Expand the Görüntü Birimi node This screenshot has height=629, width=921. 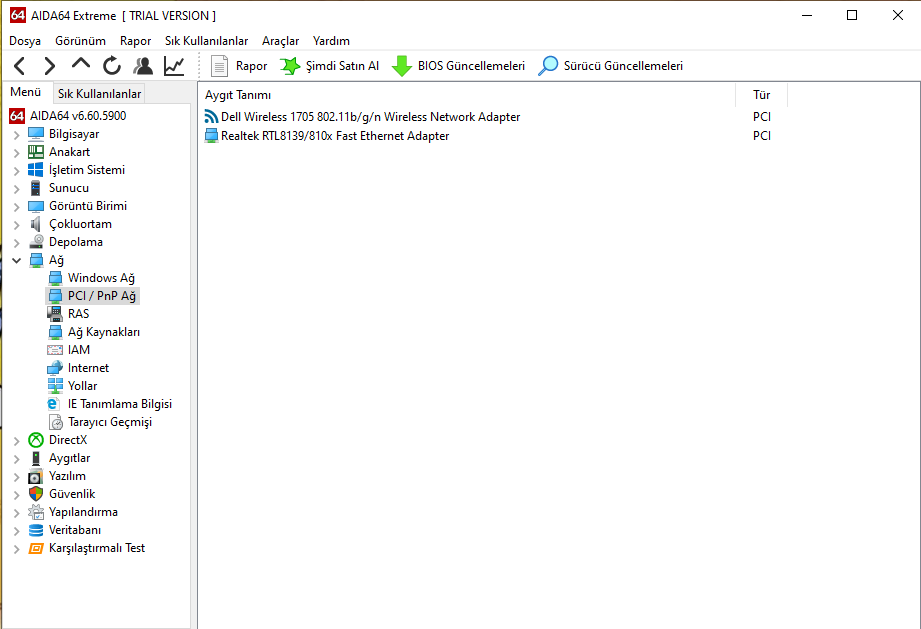tap(16, 207)
